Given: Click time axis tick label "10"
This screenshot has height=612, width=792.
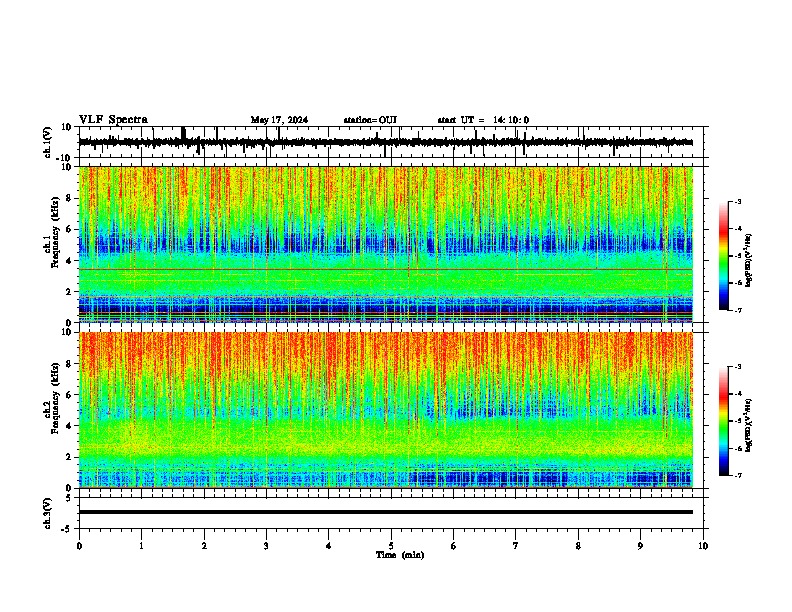Looking at the screenshot, I should click(703, 546).
